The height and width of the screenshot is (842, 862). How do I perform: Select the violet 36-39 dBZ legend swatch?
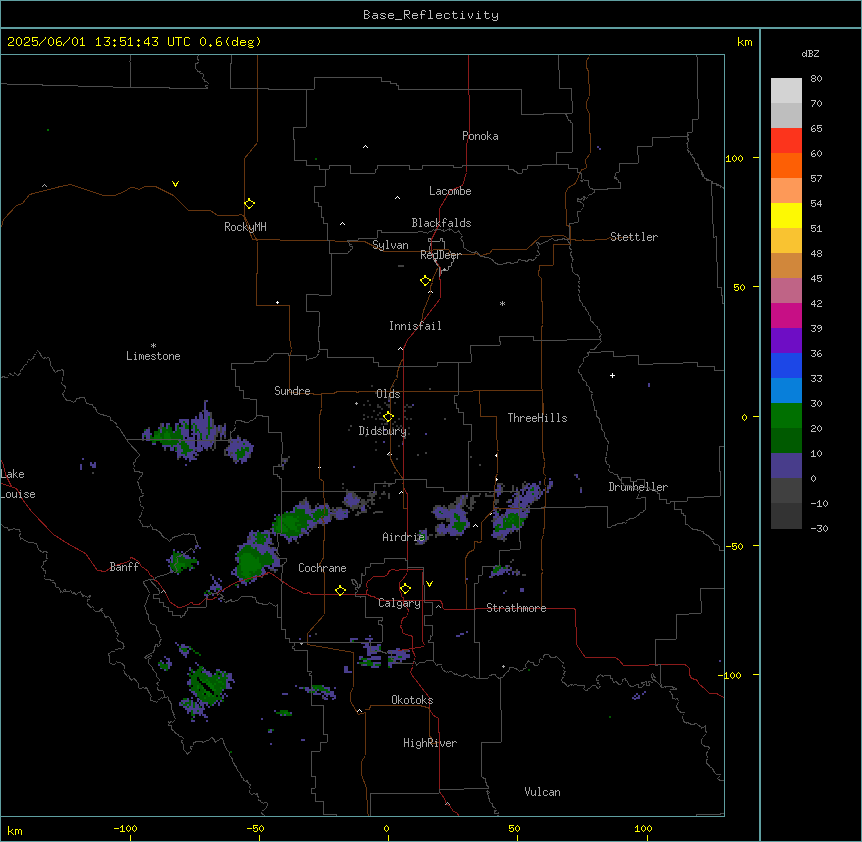[786, 341]
